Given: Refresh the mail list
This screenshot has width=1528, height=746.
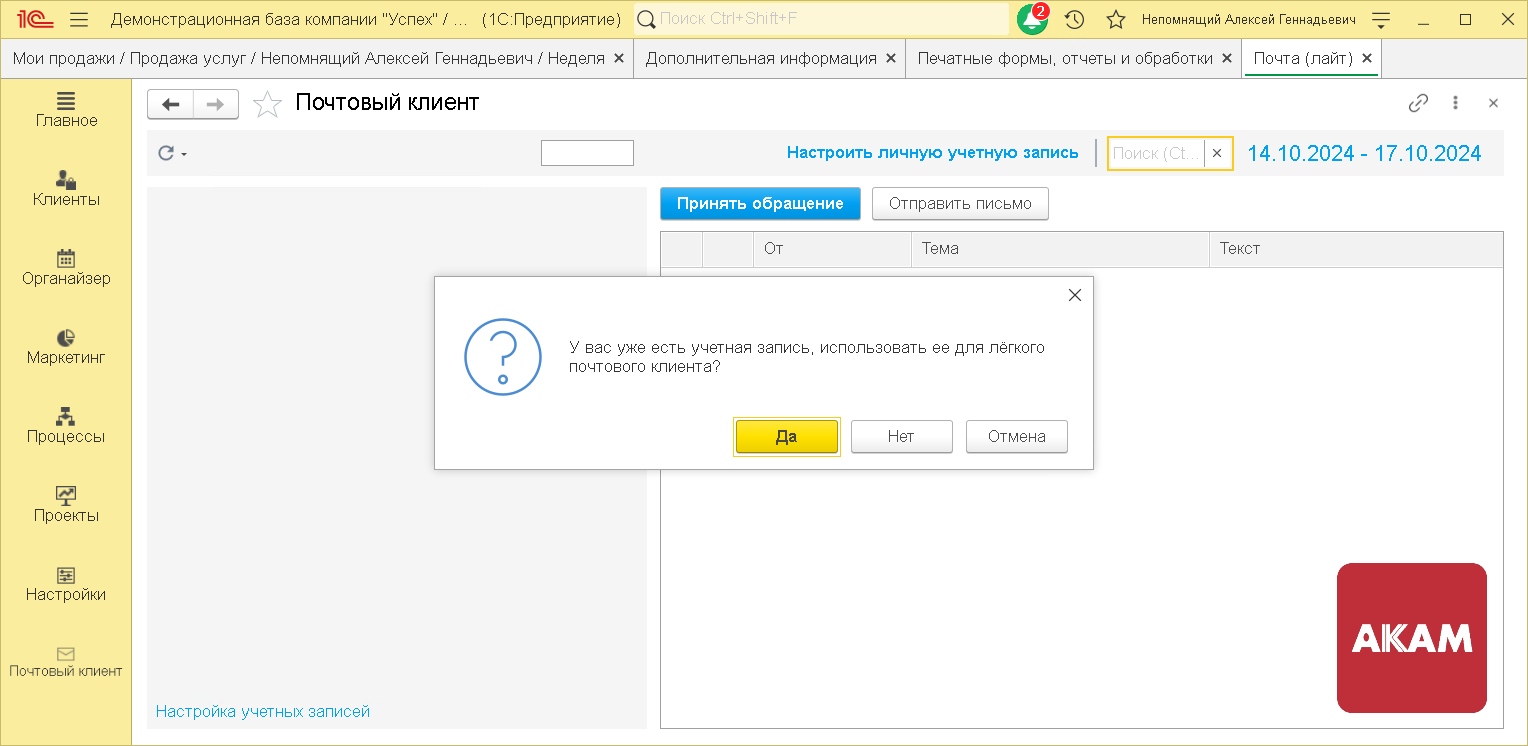Looking at the screenshot, I should (166, 153).
